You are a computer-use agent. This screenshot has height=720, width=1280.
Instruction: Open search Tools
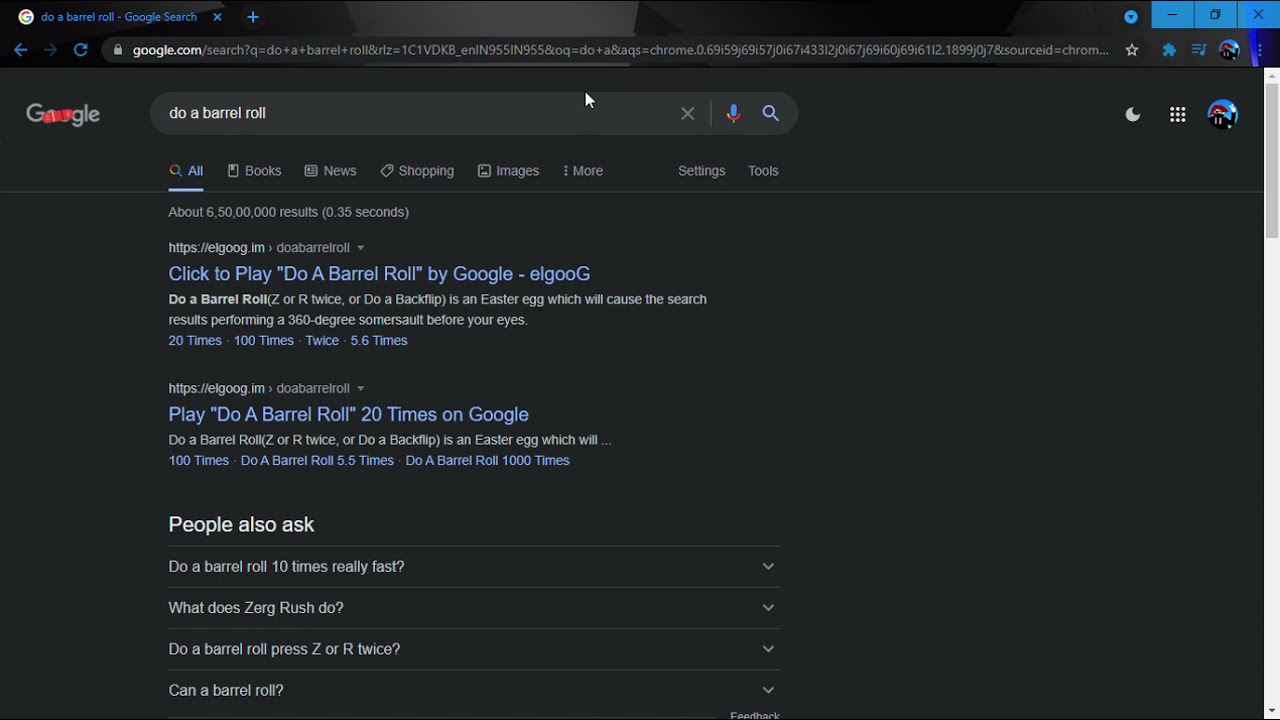click(763, 171)
